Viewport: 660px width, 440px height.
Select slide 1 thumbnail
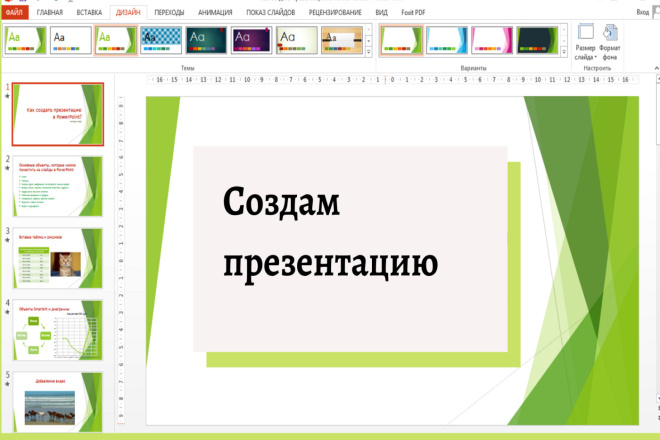click(x=58, y=114)
